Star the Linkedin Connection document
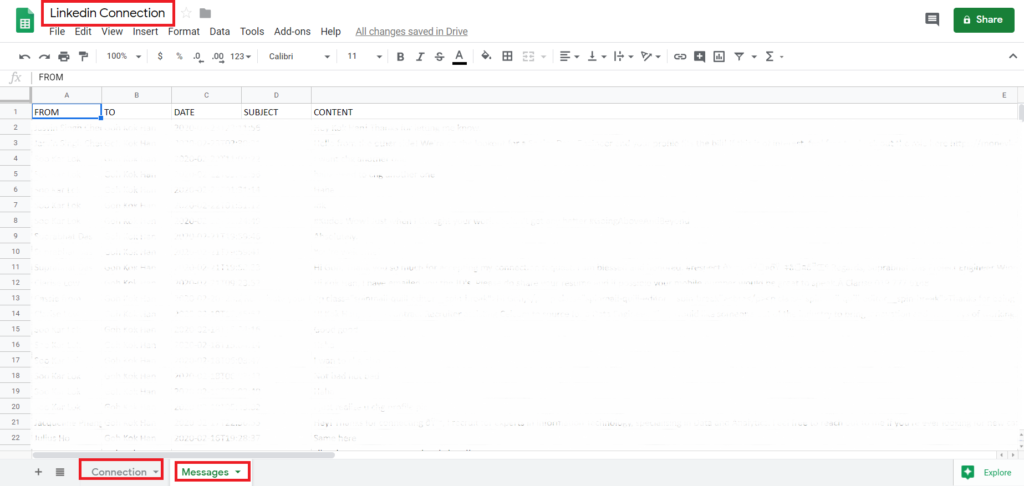Screen dimensions: 1024x486 click(186, 13)
